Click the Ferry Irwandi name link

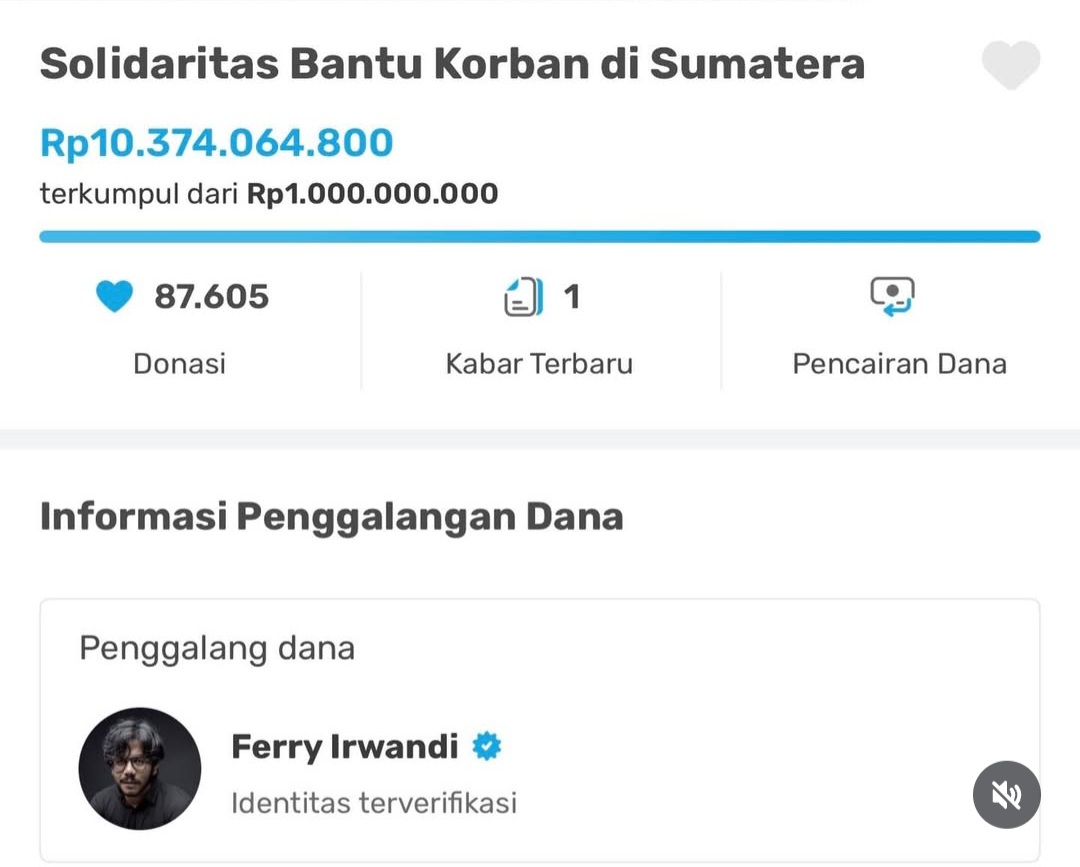point(345,747)
